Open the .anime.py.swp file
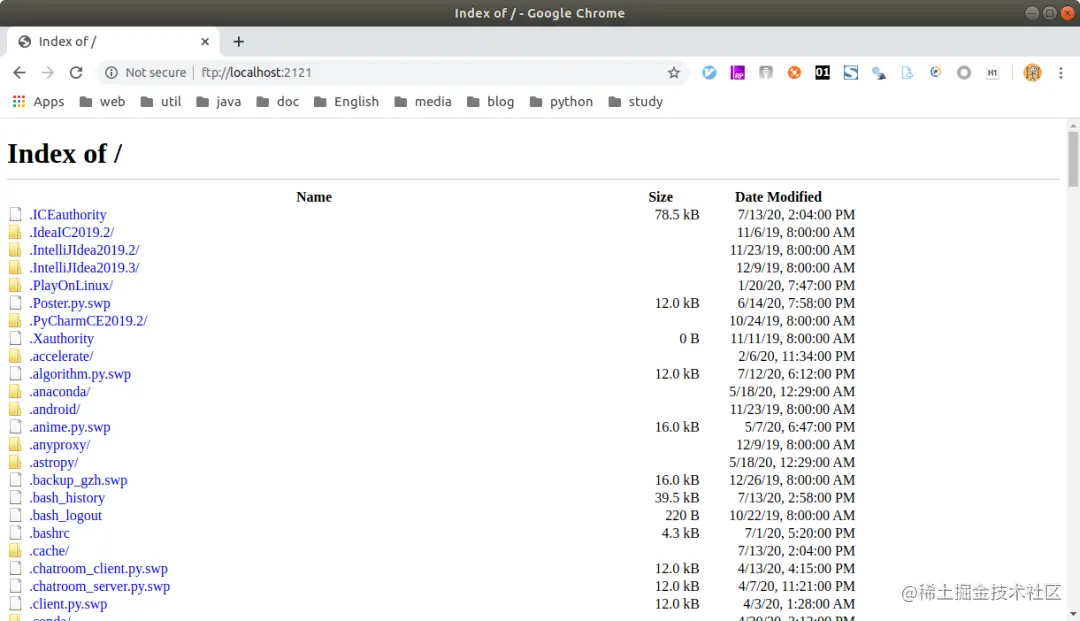This screenshot has height=621, width=1080. [70, 428]
